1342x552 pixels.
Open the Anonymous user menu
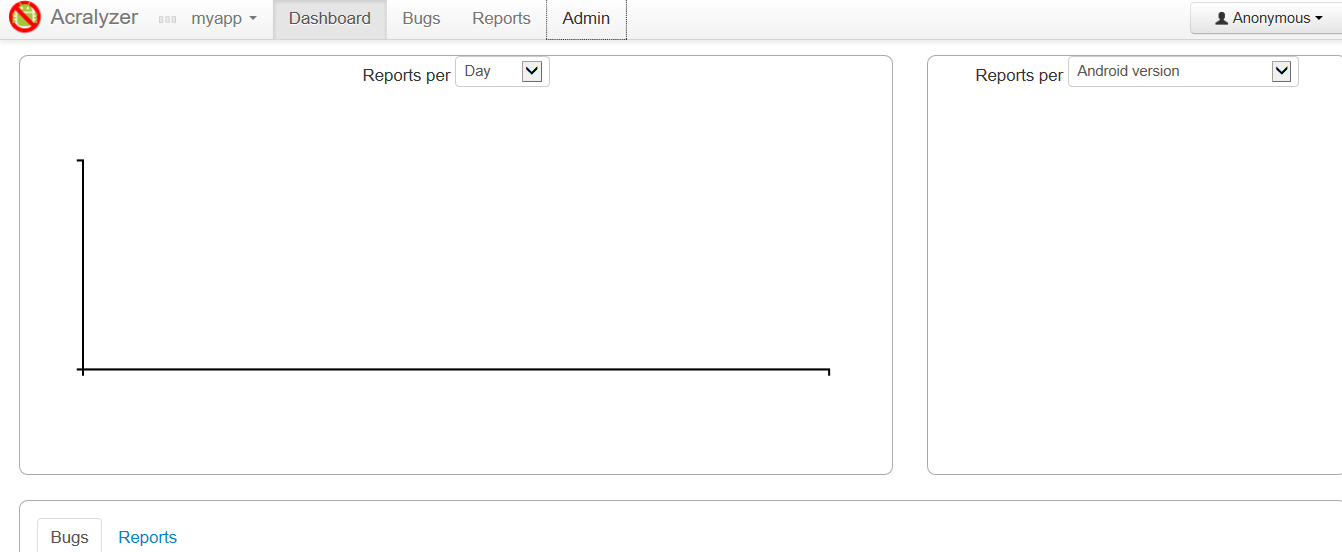pos(1268,18)
